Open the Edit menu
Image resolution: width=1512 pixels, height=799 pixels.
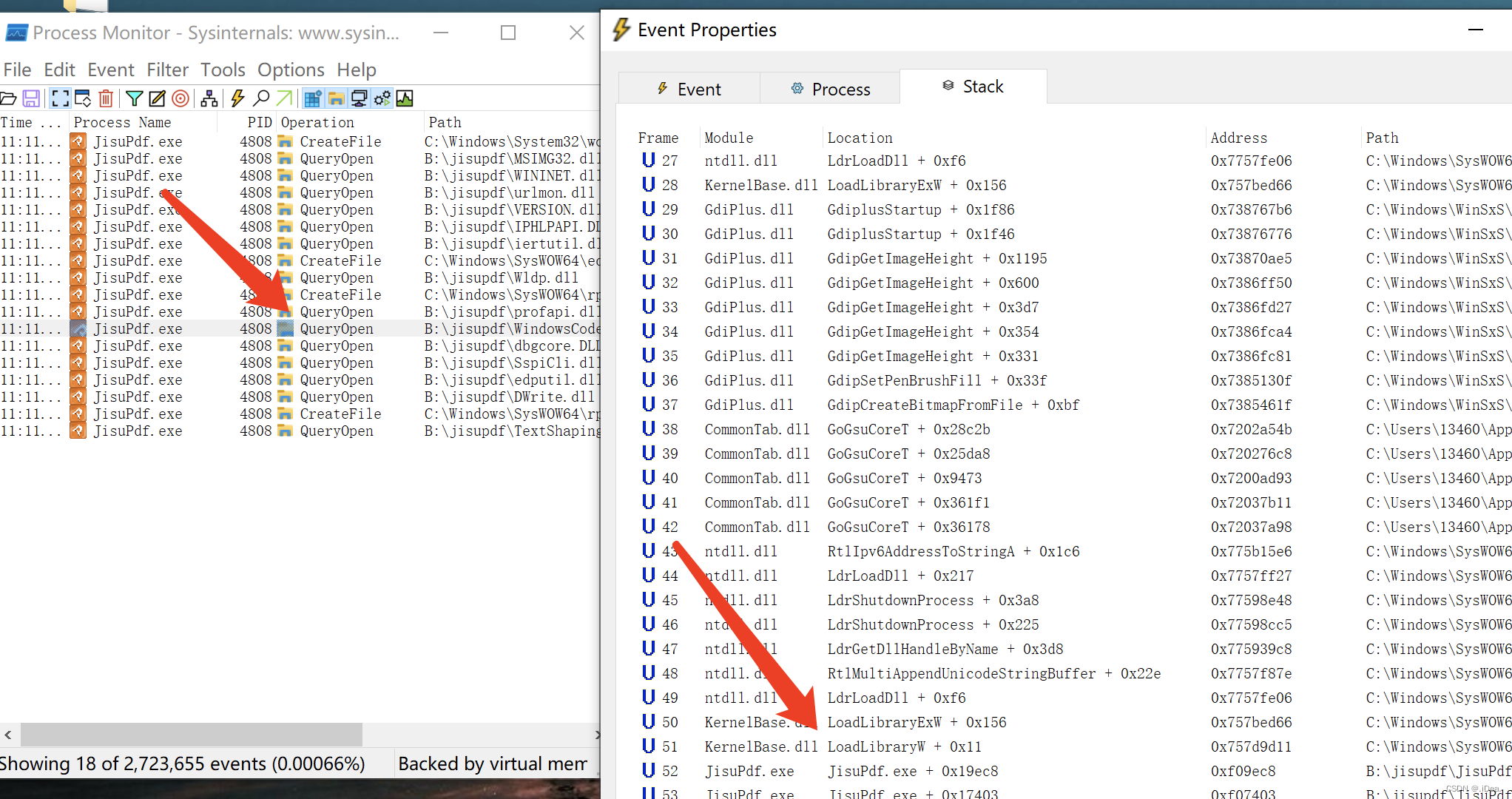pos(59,70)
